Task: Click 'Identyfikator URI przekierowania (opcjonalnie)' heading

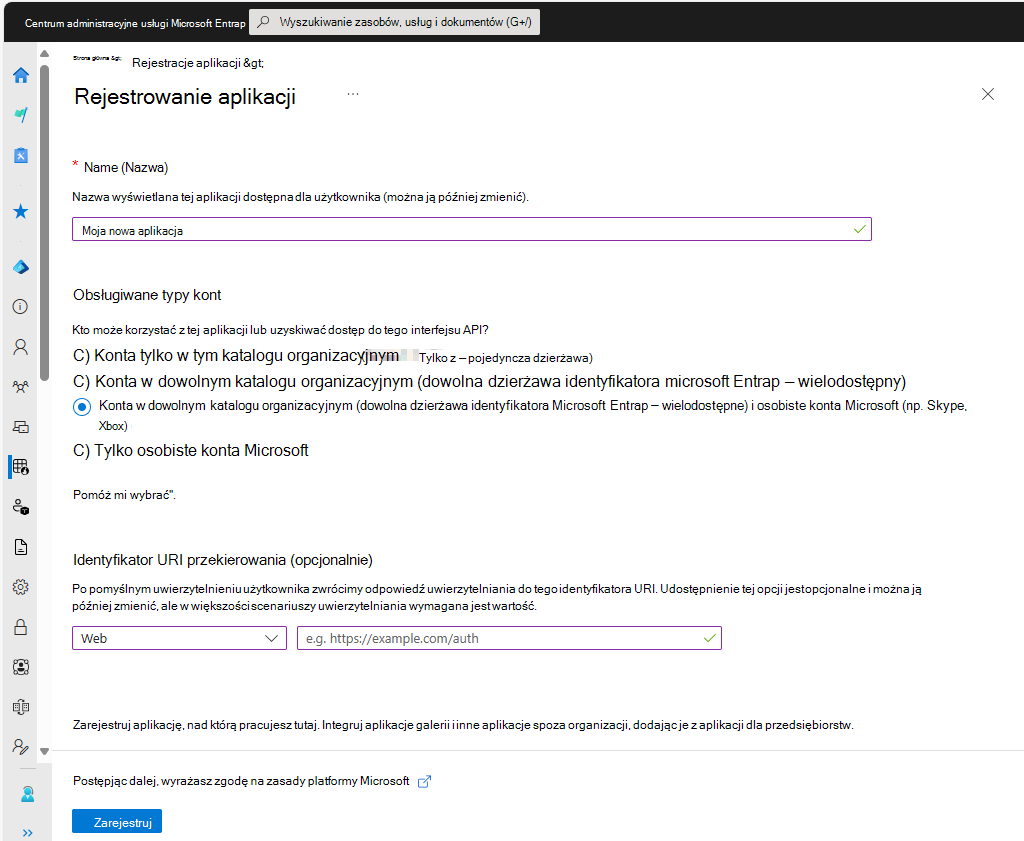Action: 223,560
